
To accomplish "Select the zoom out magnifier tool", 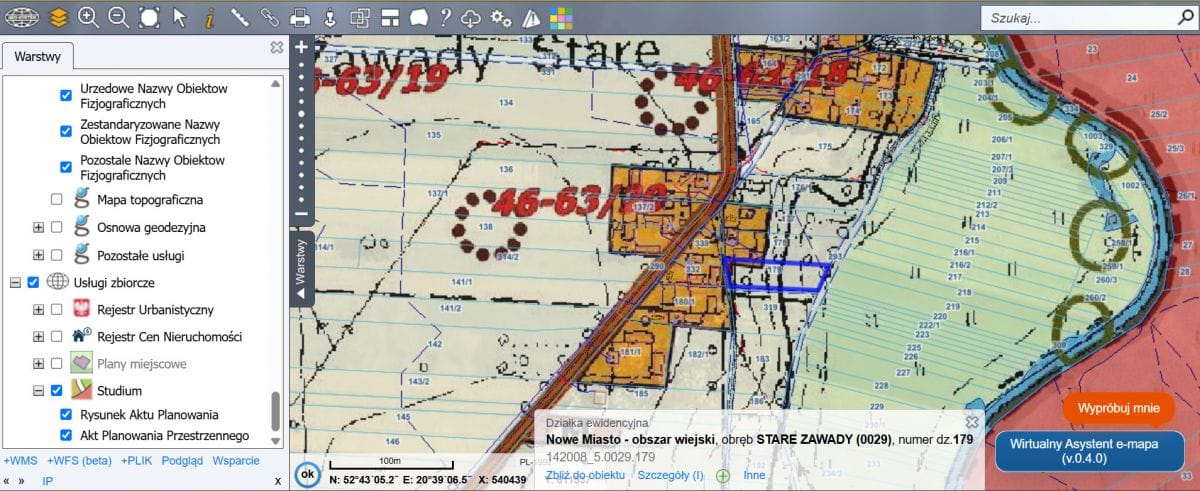I will [x=119, y=17].
